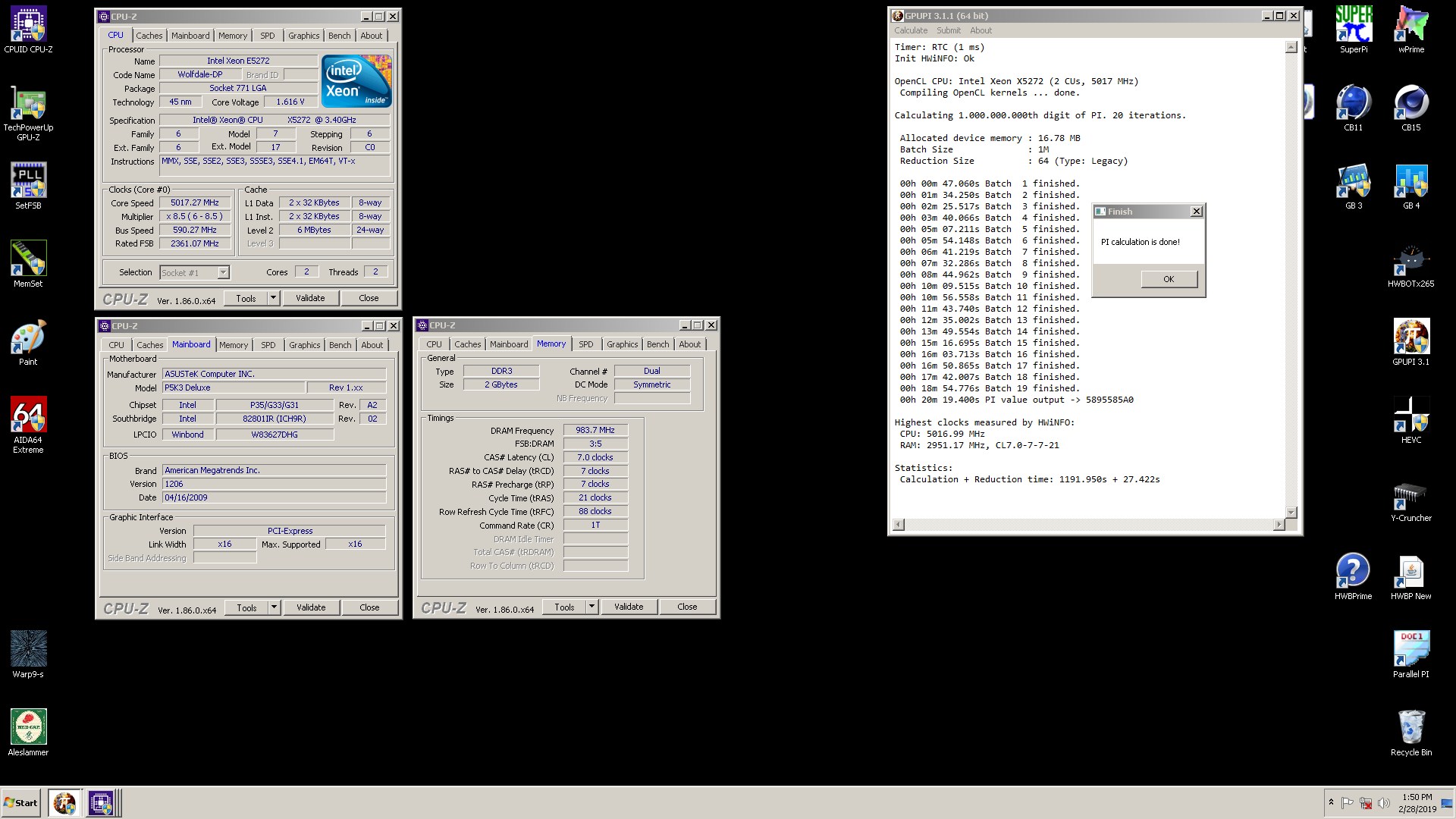Open GB 4 Geekbench icon

pos(1411,187)
